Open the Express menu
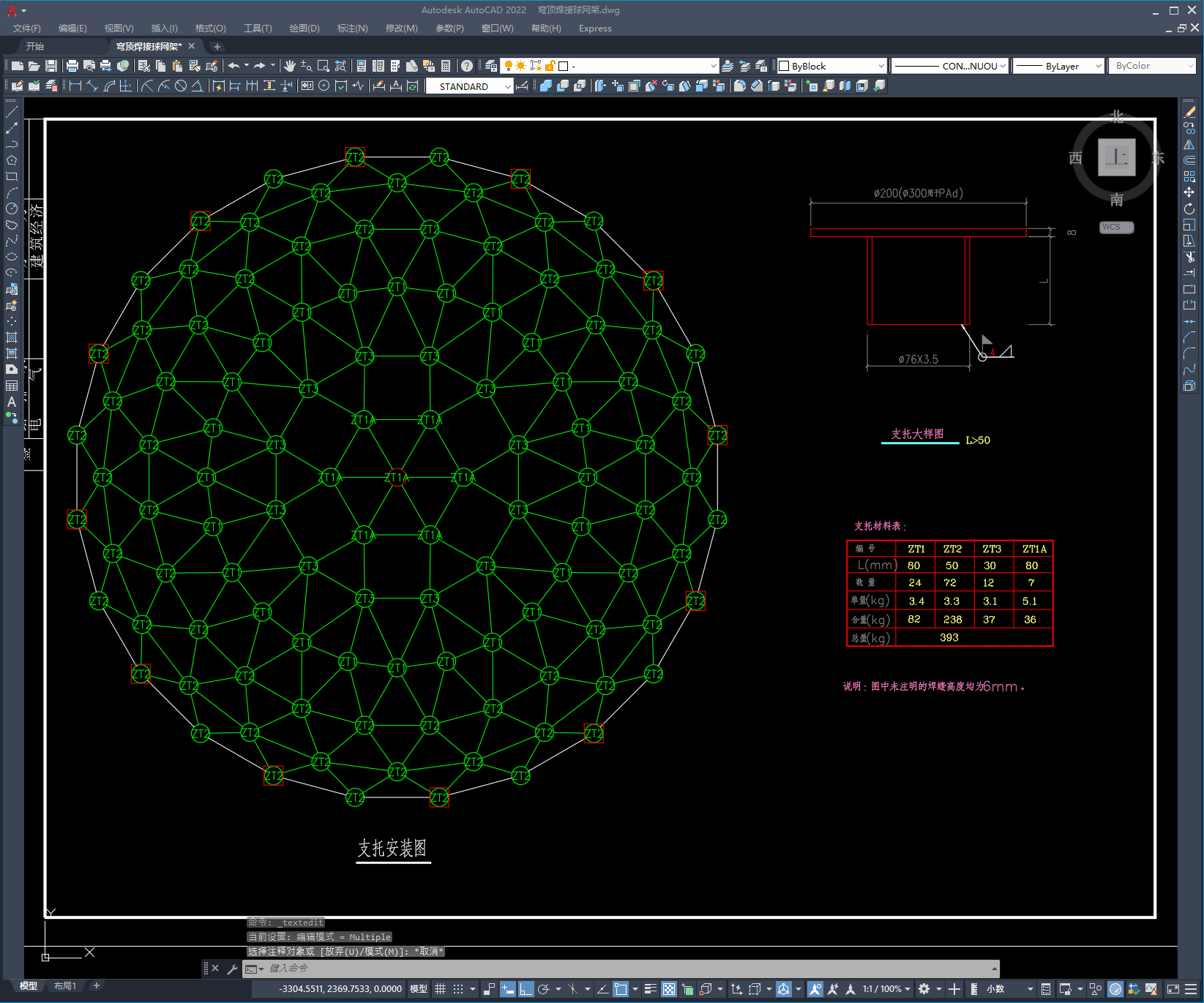 (595, 29)
